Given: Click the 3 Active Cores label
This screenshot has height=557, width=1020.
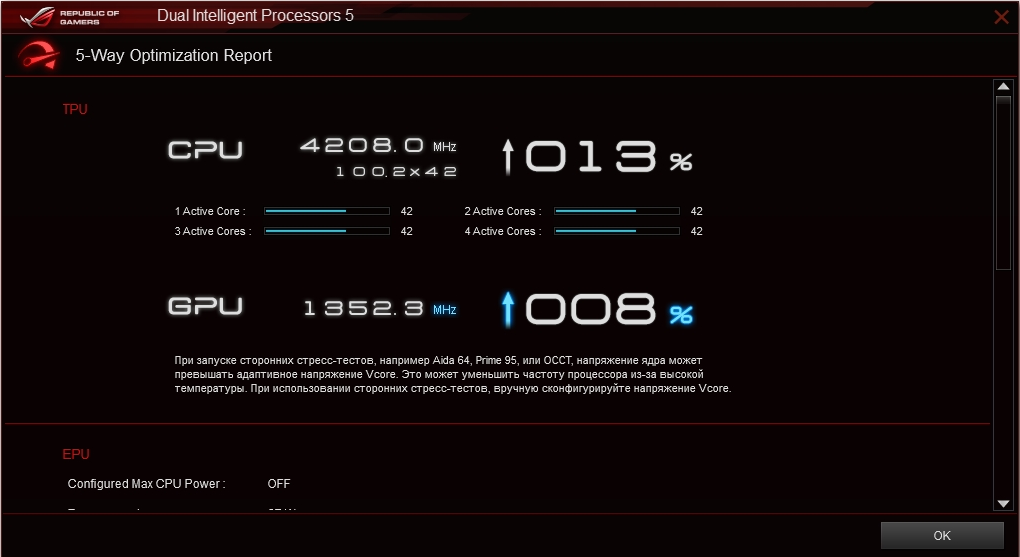Looking at the screenshot, I should pos(213,231).
